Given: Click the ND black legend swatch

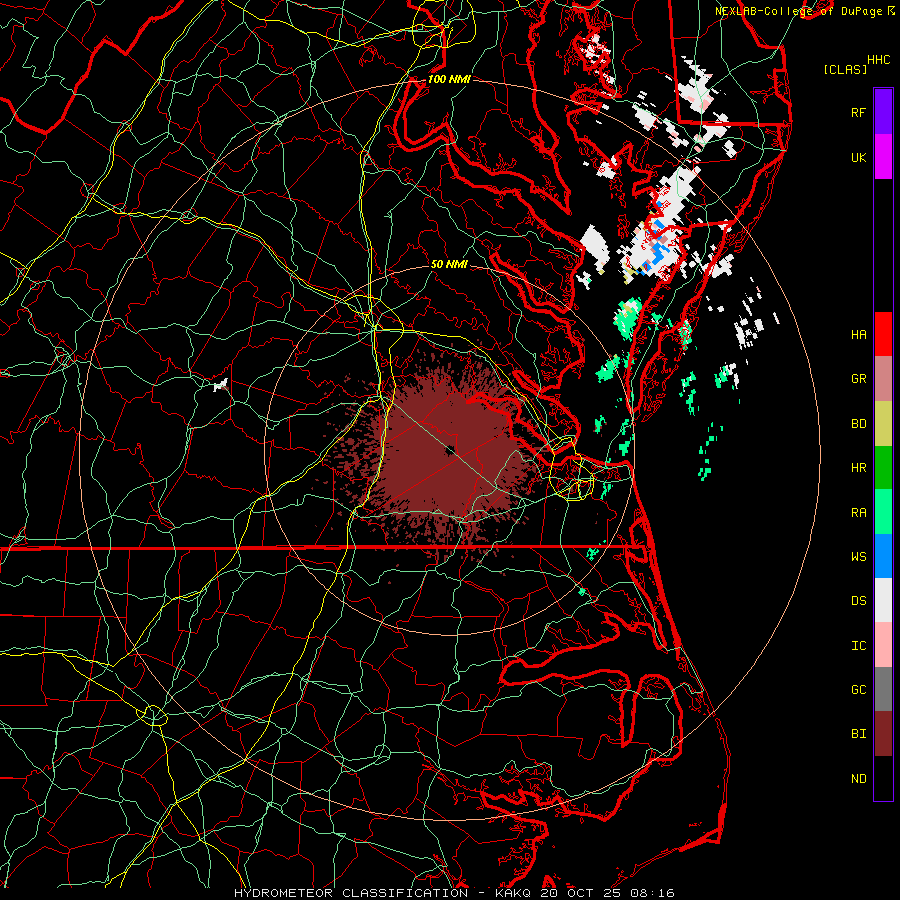Looking at the screenshot, I should pos(883,778).
